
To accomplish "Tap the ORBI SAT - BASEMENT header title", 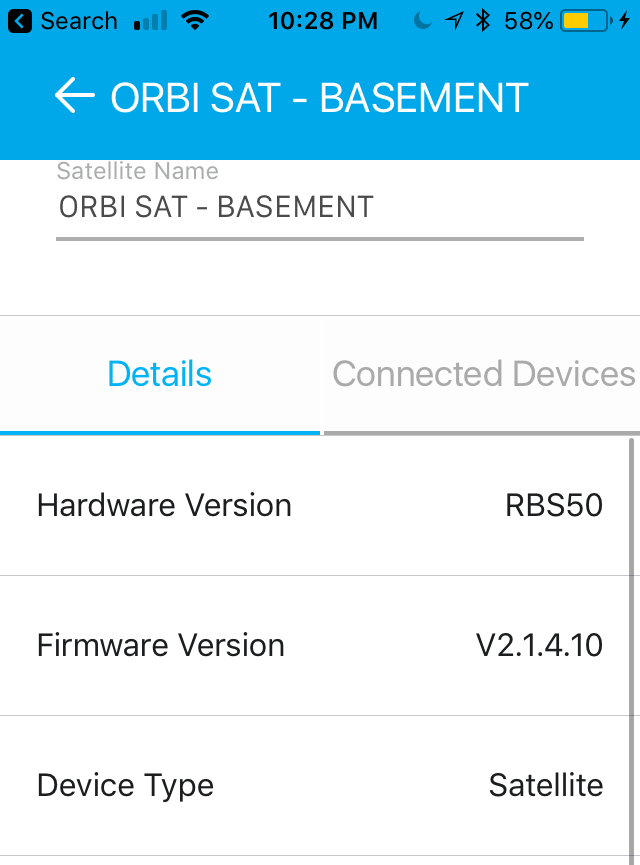I will 319,97.
